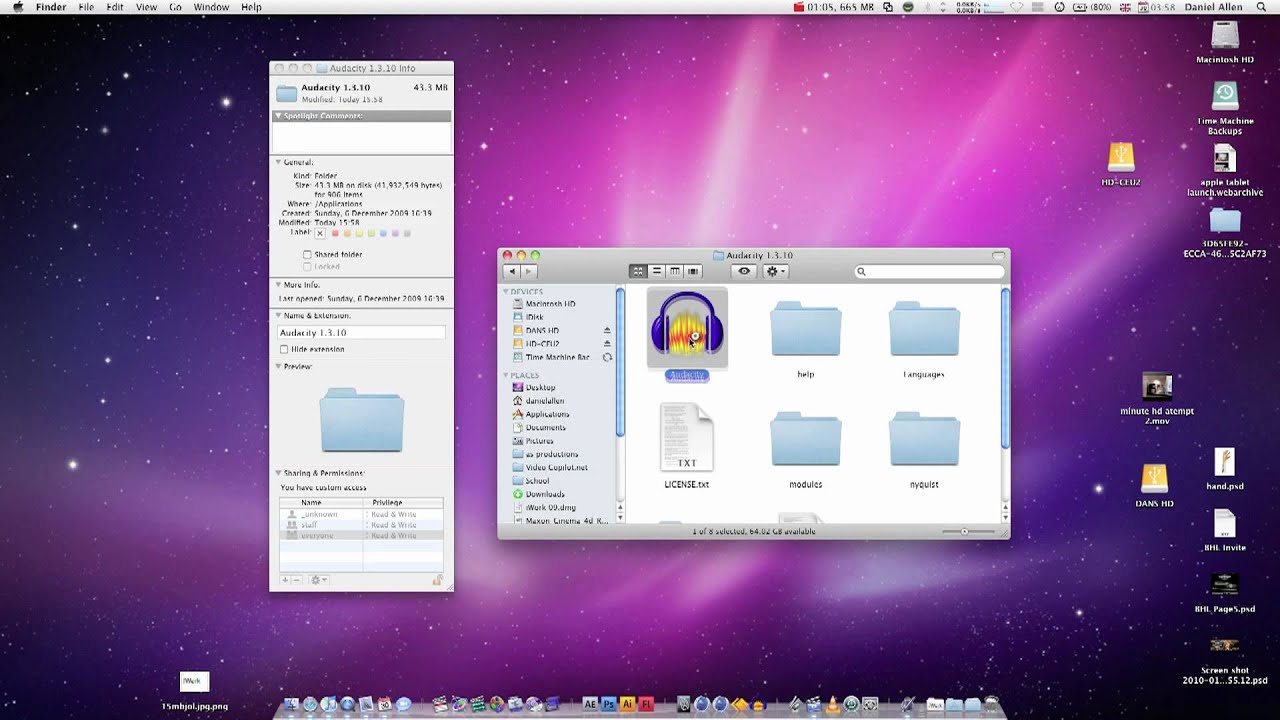Image resolution: width=1280 pixels, height=720 pixels.
Task: Open the LICENSE.txt file
Action: (x=686, y=437)
